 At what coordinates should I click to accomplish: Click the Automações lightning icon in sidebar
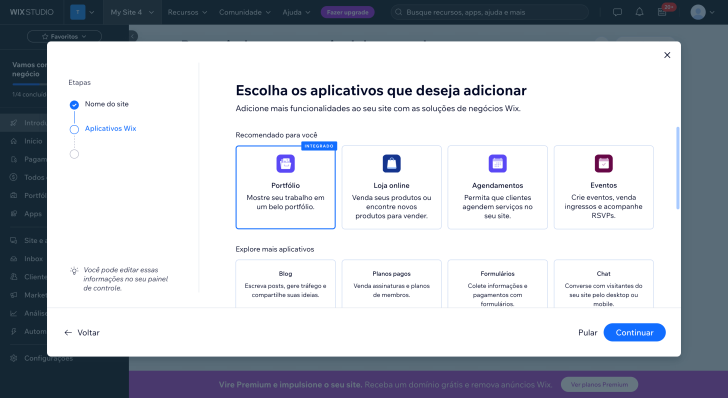point(14,331)
